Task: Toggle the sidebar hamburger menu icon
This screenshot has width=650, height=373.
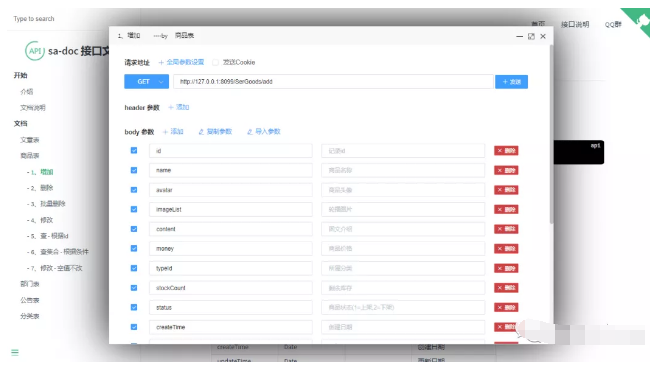Action: (15, 353)
